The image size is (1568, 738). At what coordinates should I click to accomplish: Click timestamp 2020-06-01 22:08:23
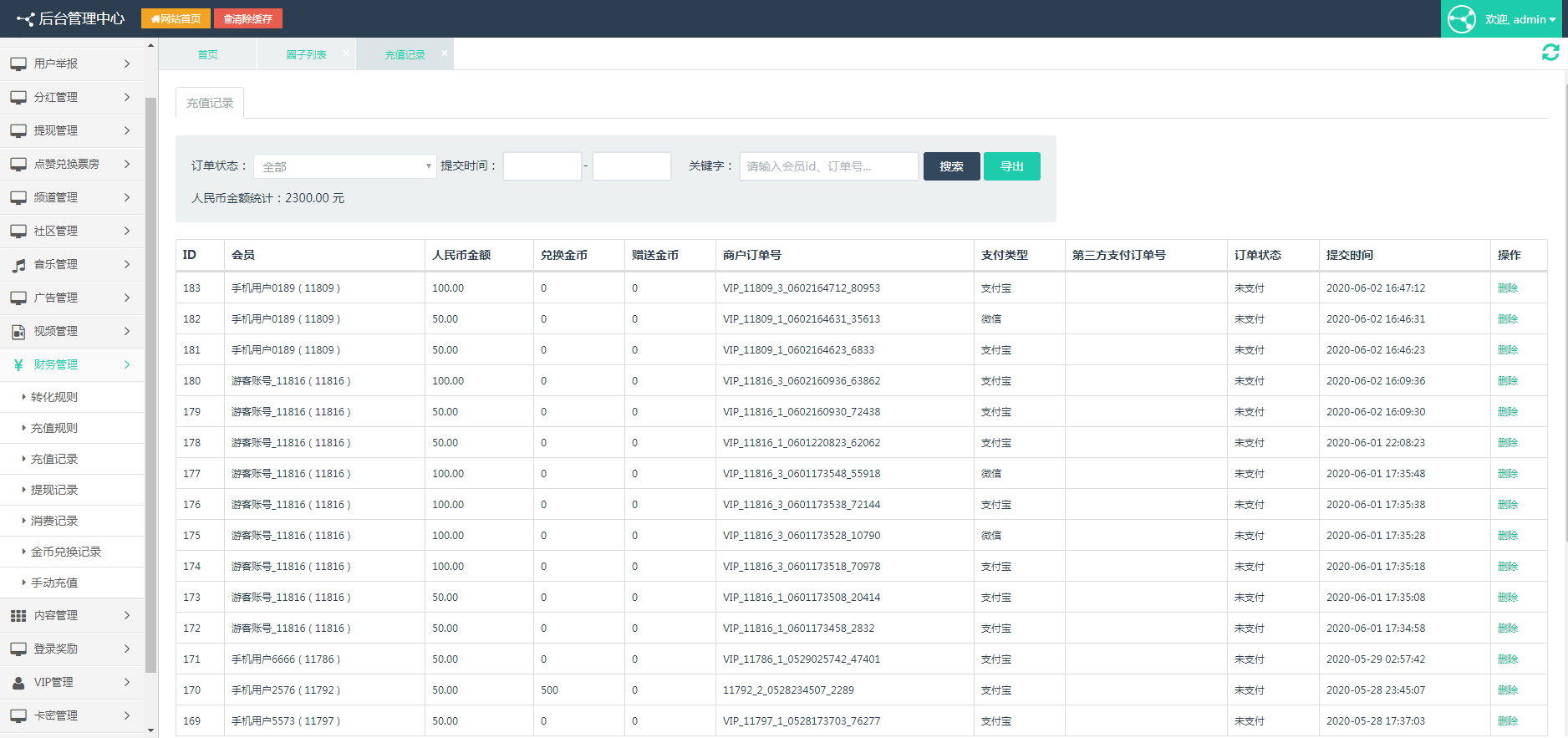(x=1376, y=443)
